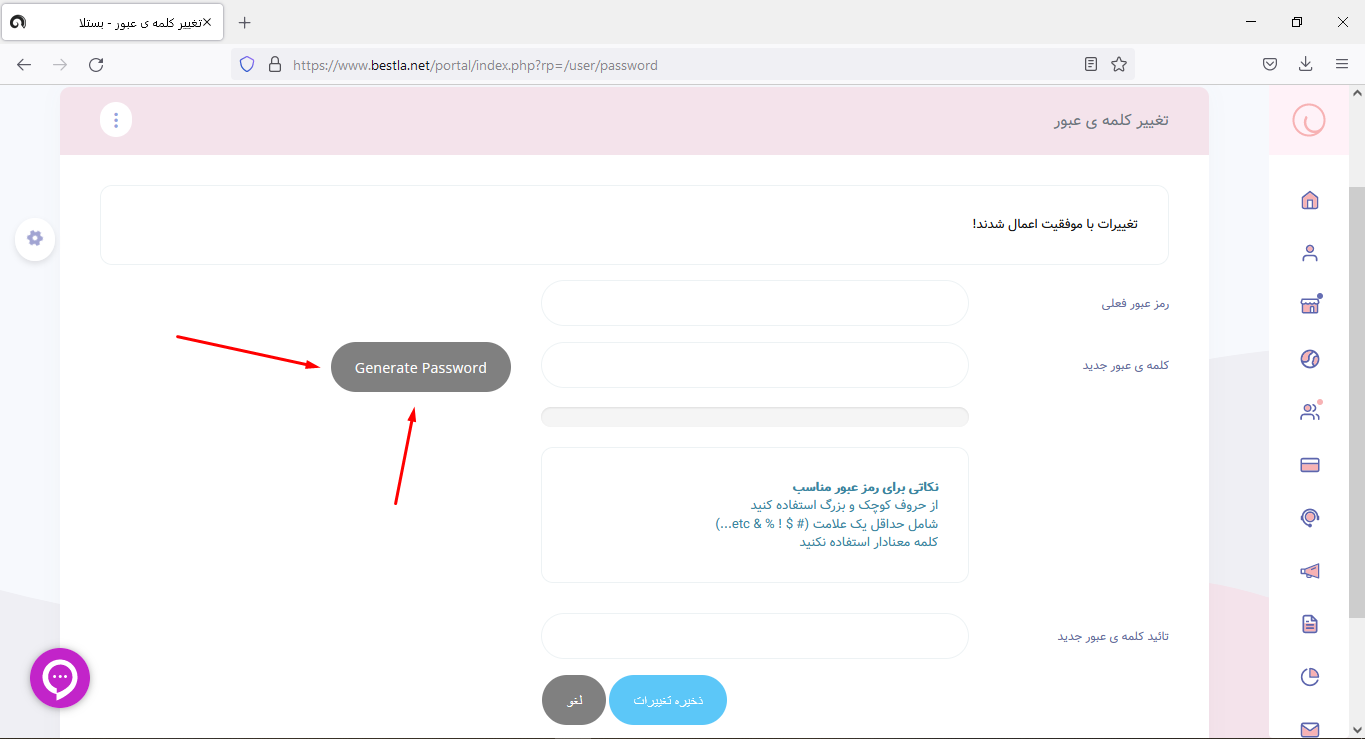This screenshot has width=1365, height=739.
Task: Open the document icon in sidebar
Action: click(x=1309, y=624)
